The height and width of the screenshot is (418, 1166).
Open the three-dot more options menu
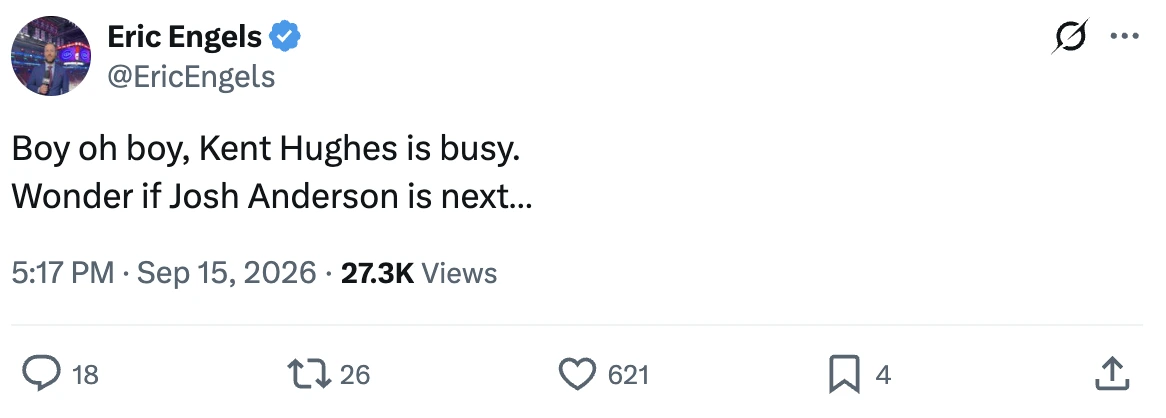(x=1124, y=36)
